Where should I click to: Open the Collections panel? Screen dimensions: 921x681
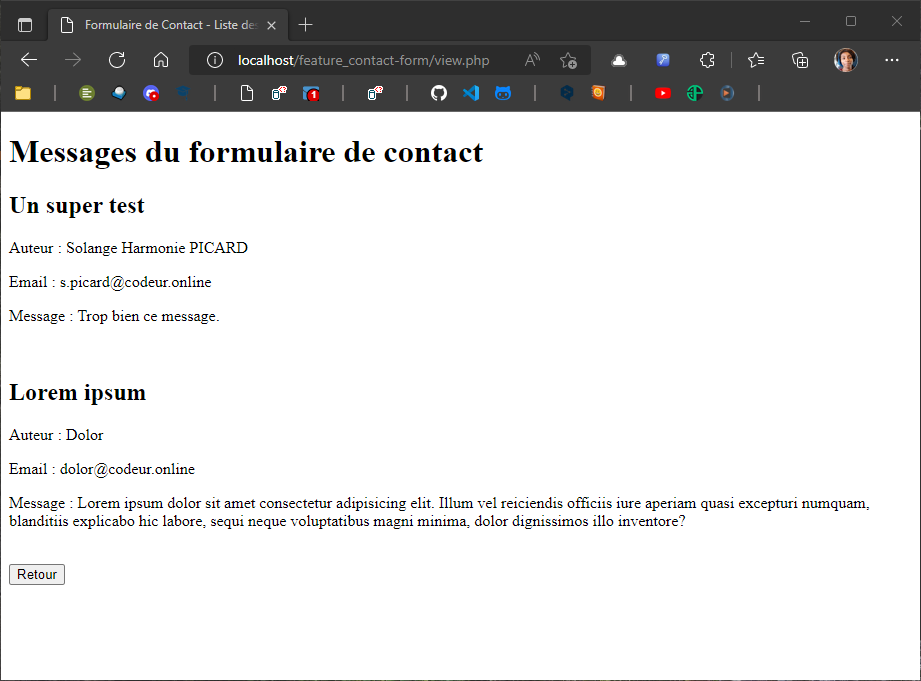point(800,60)
